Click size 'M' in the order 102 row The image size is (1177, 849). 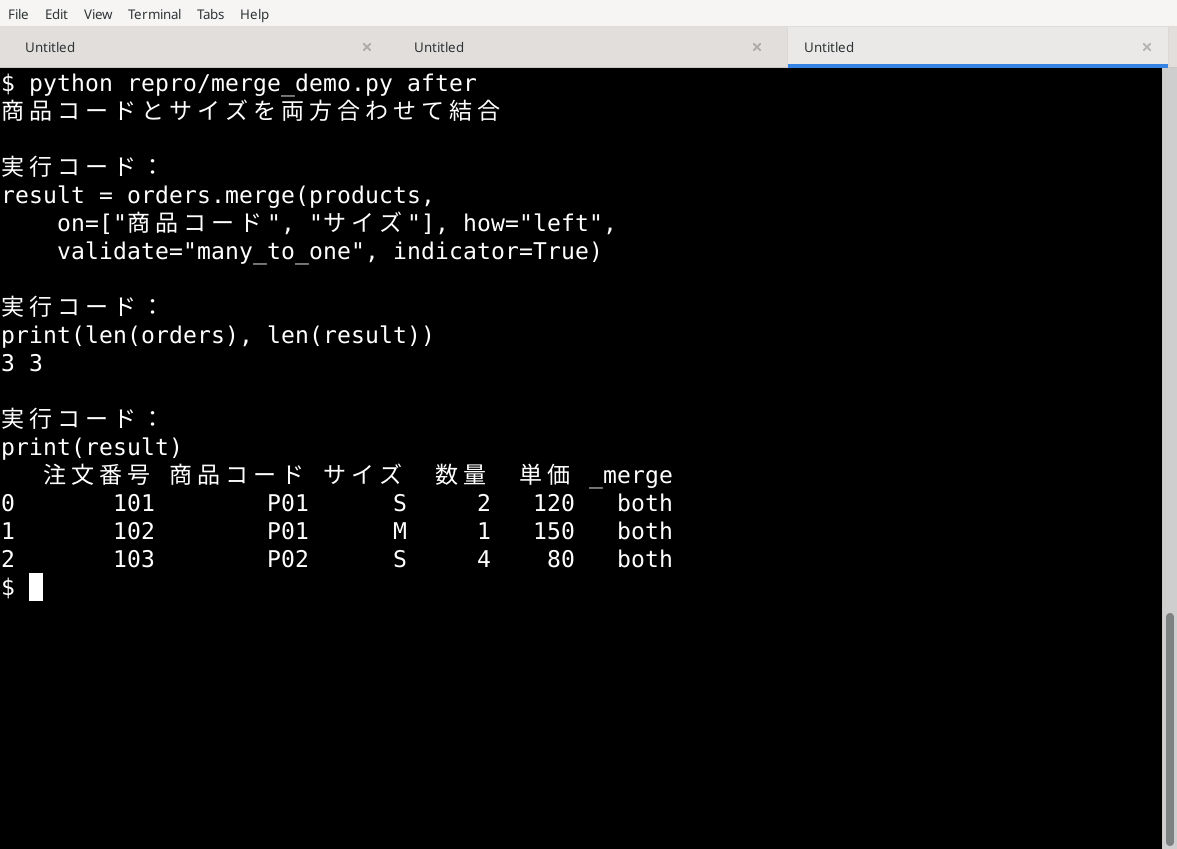(x=400, y=531)
